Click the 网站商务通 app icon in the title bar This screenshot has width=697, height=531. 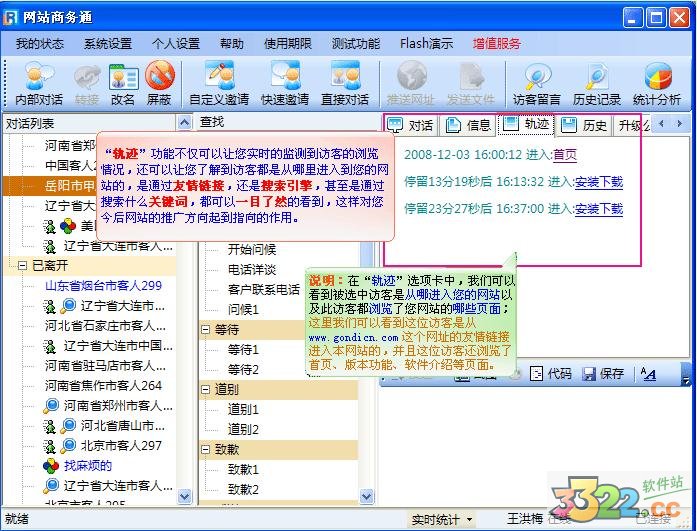[11, 17]
